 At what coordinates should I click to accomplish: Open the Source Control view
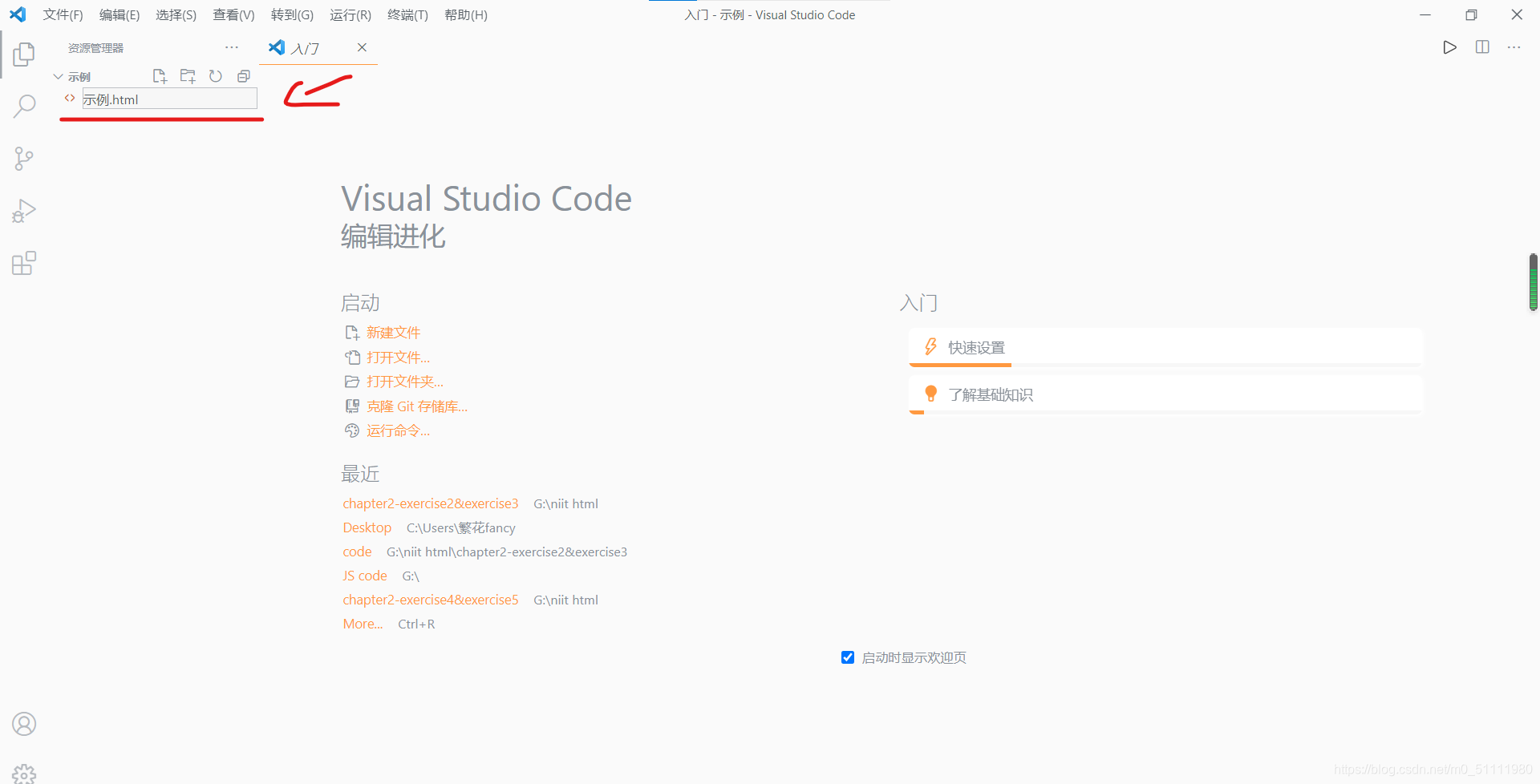(24, 158)
